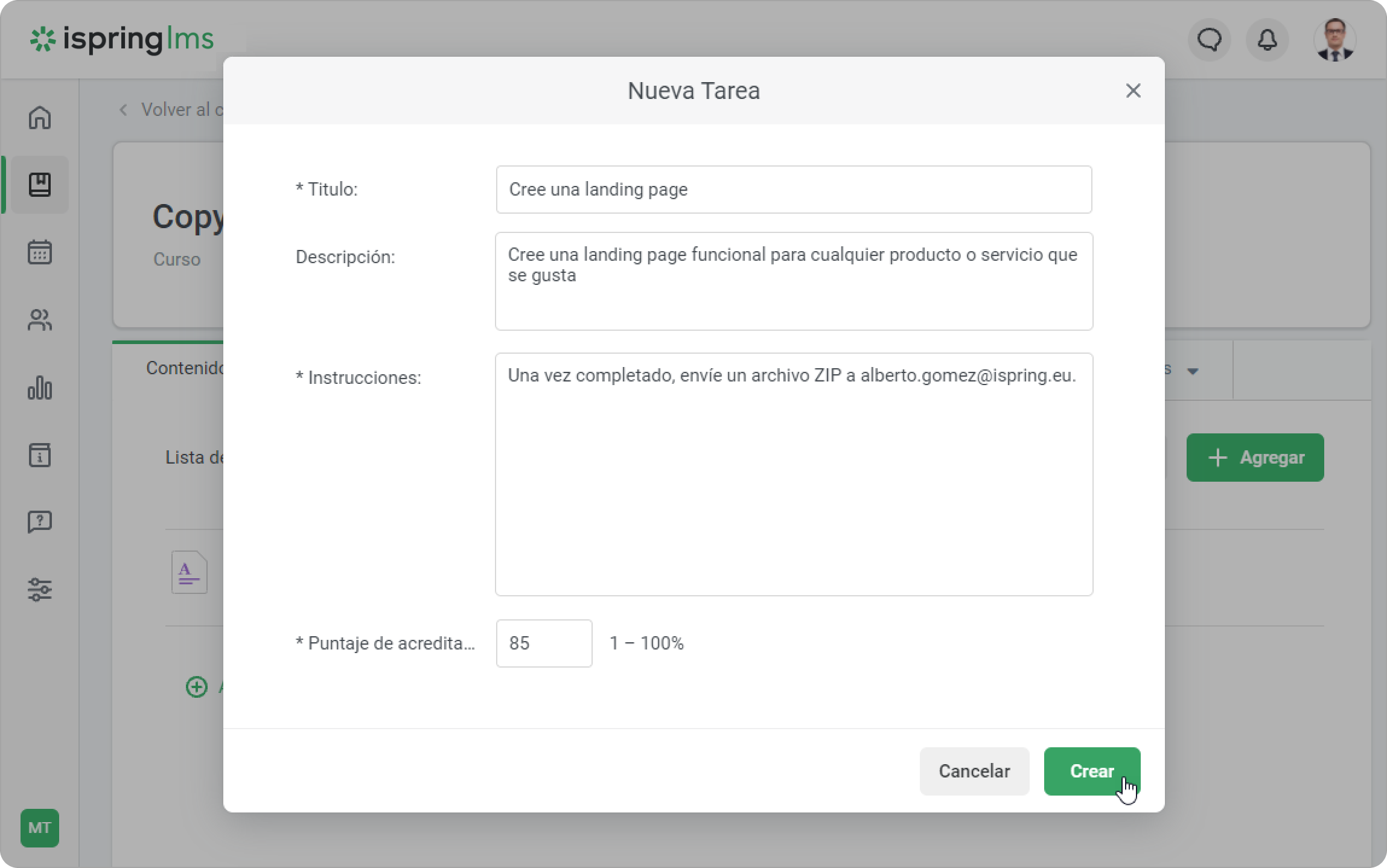Click into the Instrucciones text area
1387x868 pixels.
pyautogui.click(x=793, y=474)
